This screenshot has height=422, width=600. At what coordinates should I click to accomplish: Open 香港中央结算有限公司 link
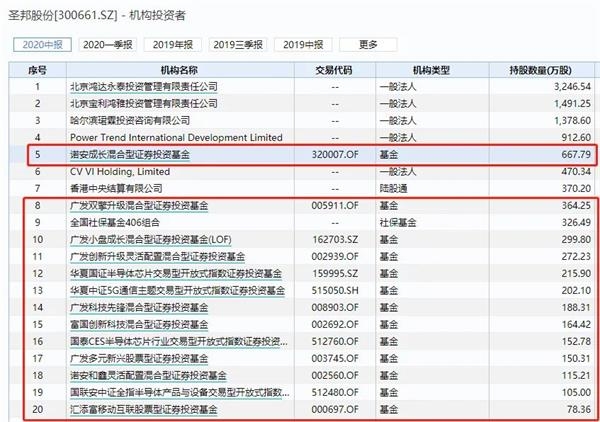click(116, 188)
